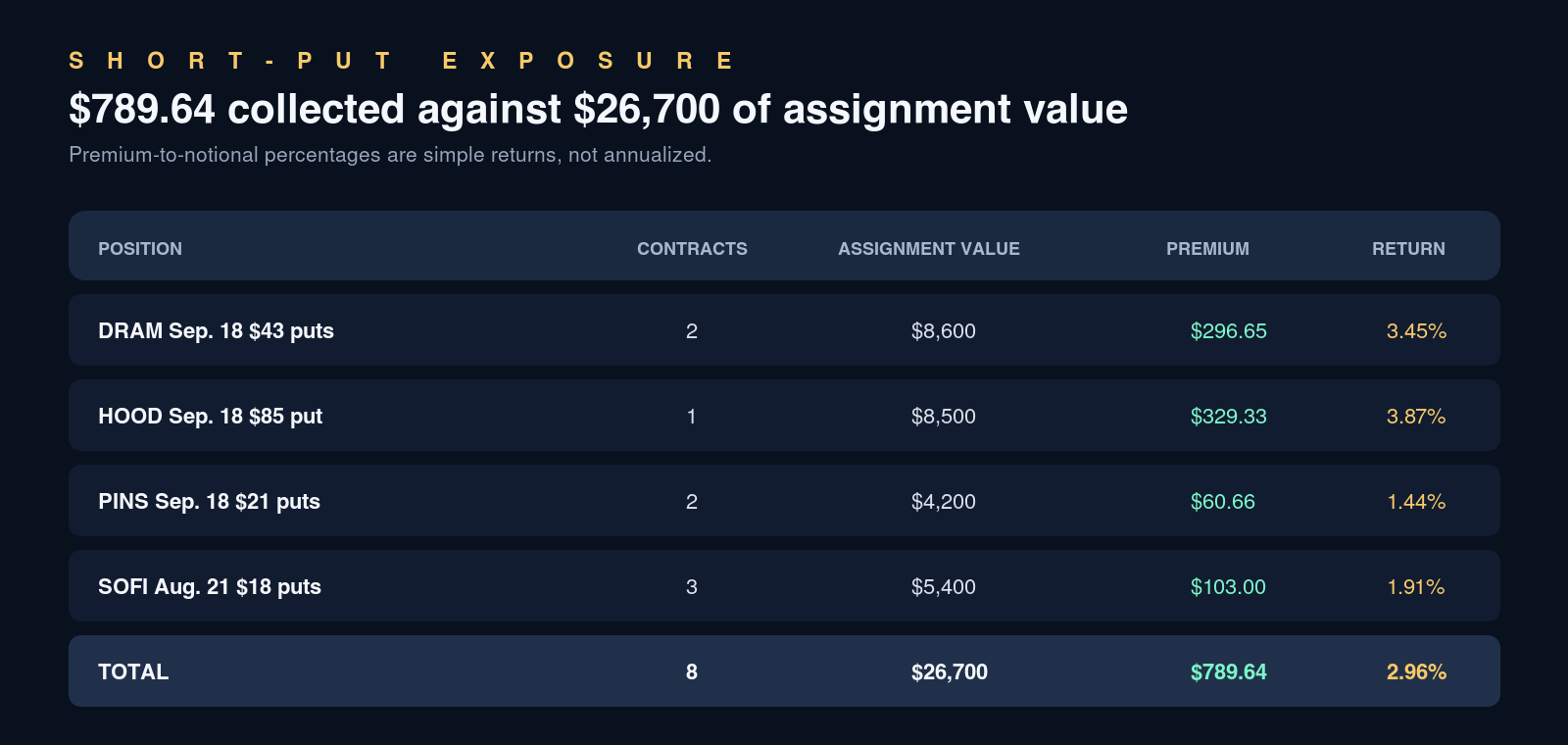Click the premium-to-notional subtitle note
The width and height of the screenshot is (1568, 745).
coord(390,155)
